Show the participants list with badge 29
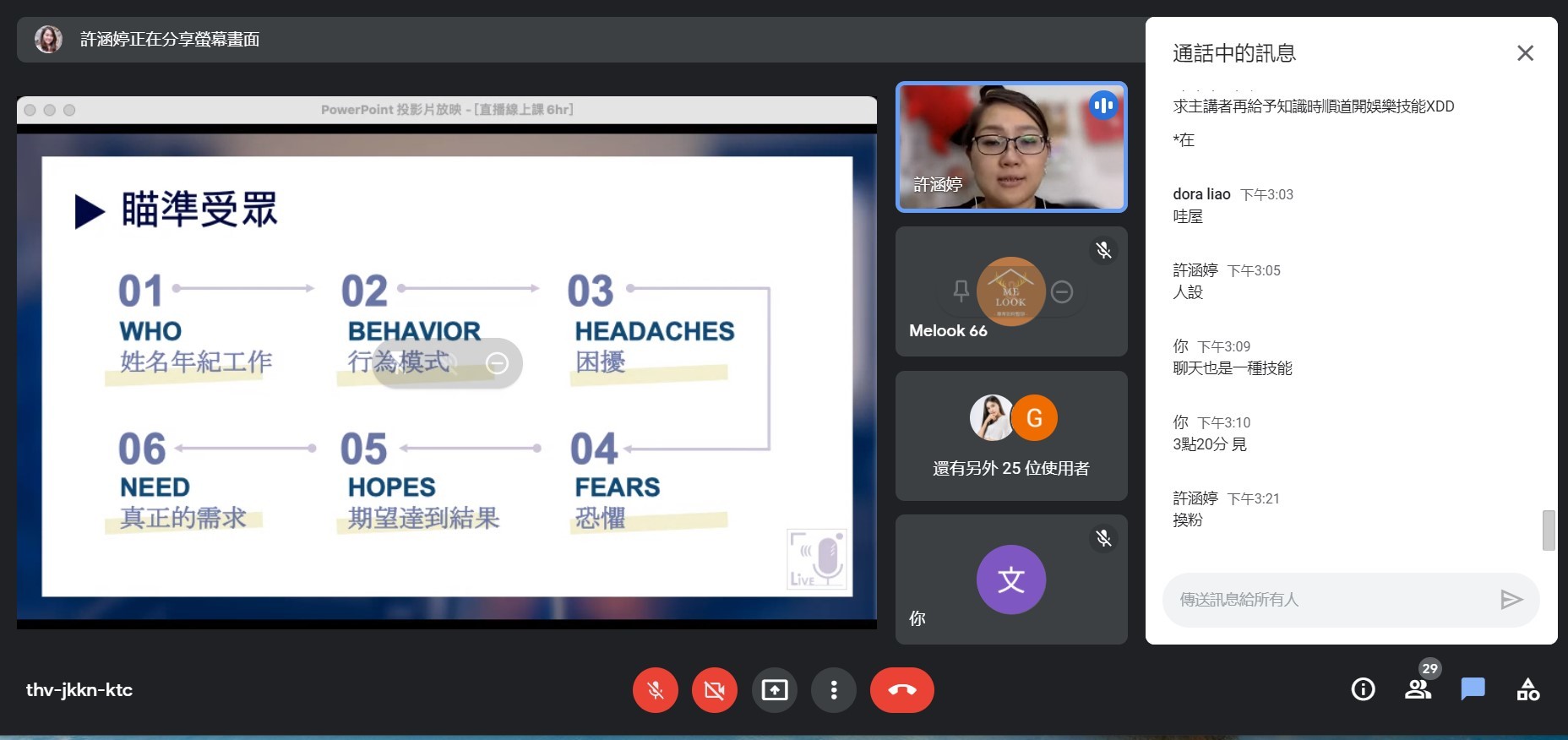Viewport: 1568px width, 740px height. click(1418, 689)
